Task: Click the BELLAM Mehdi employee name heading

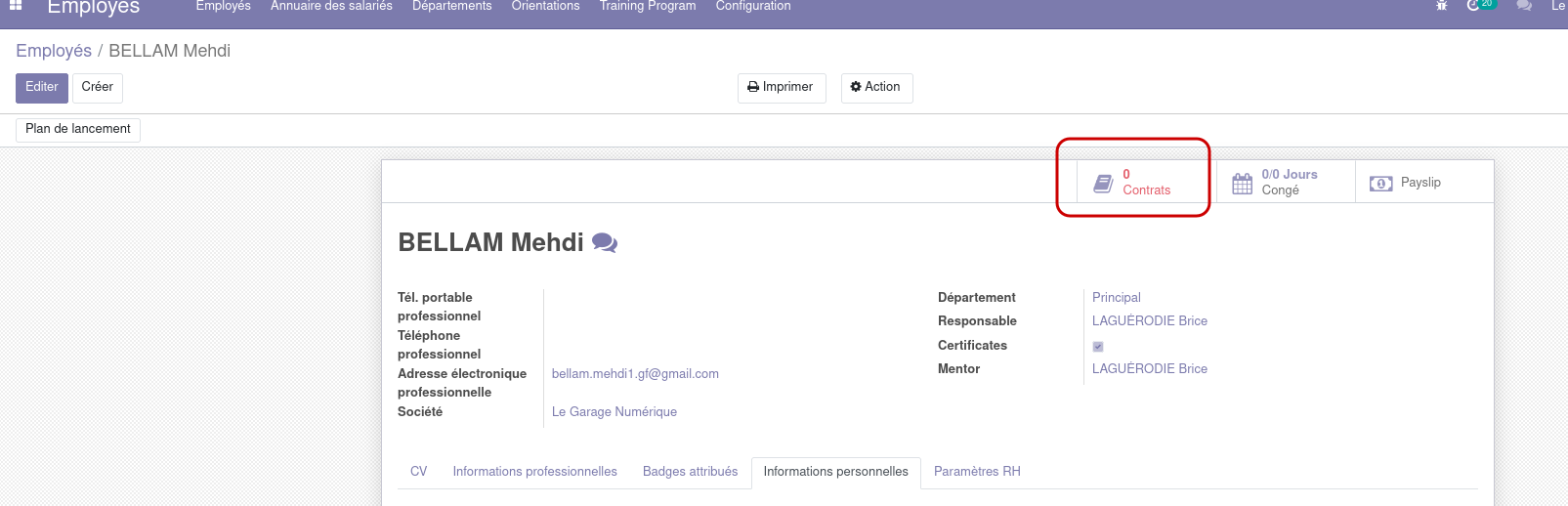Action: tap(490, 242)
